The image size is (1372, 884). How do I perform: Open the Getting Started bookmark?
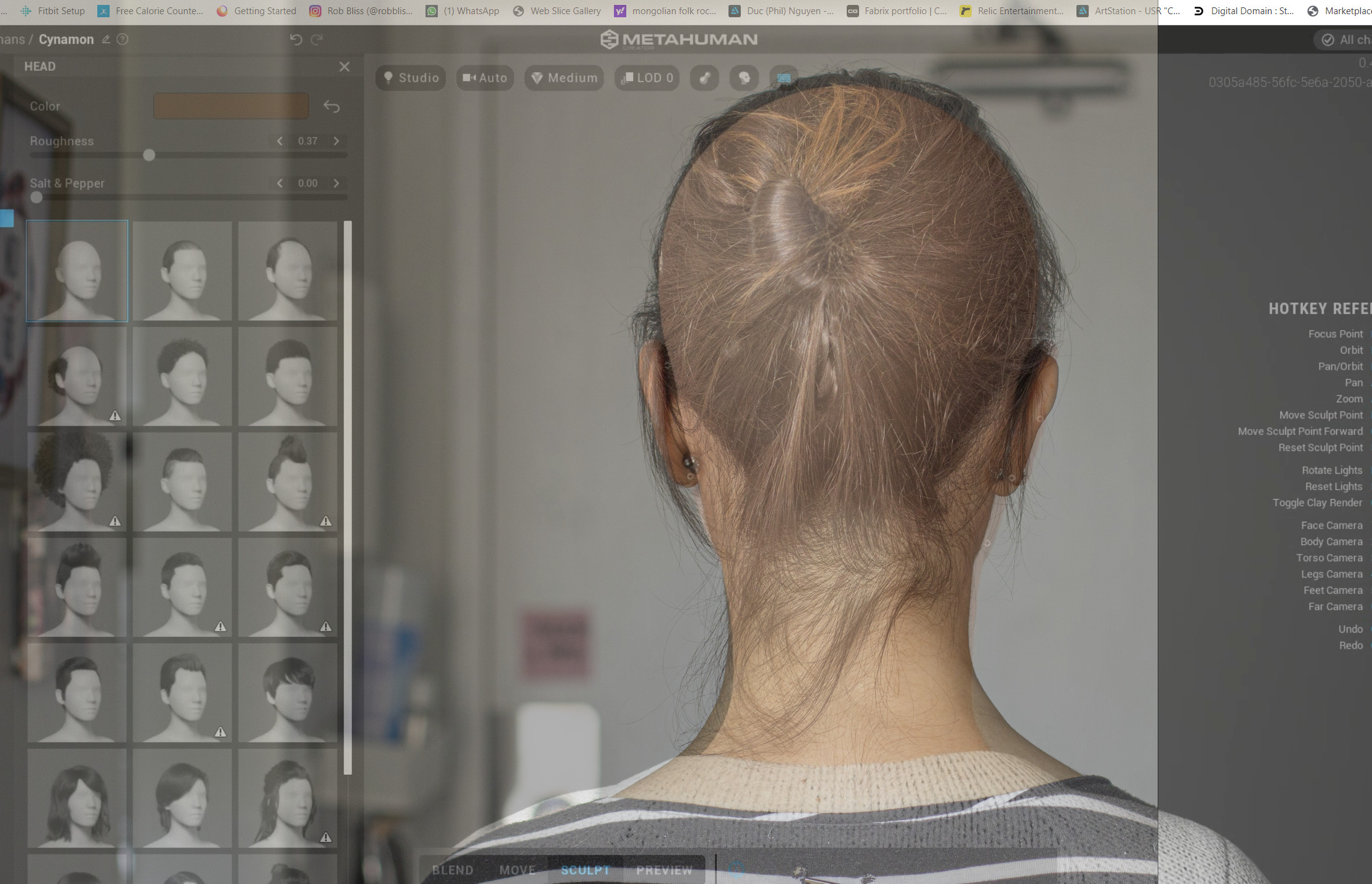(257, 11)
